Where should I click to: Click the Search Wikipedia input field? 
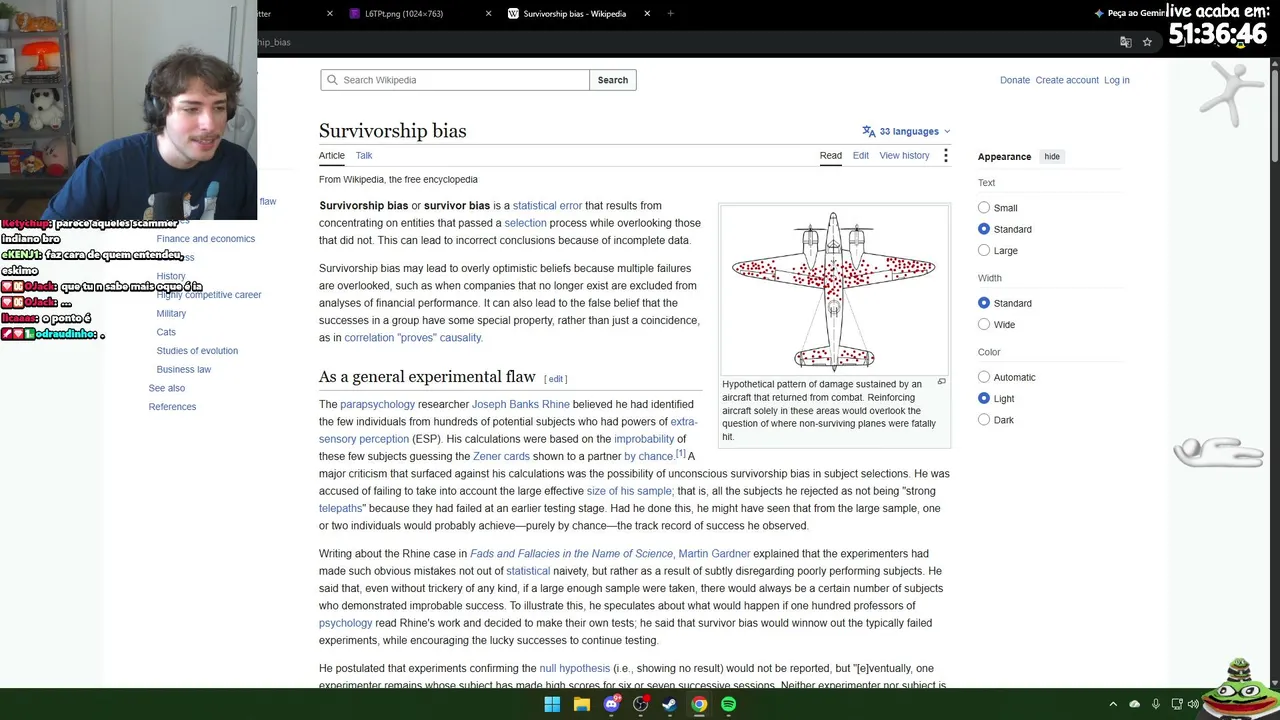tap(455, 80)
